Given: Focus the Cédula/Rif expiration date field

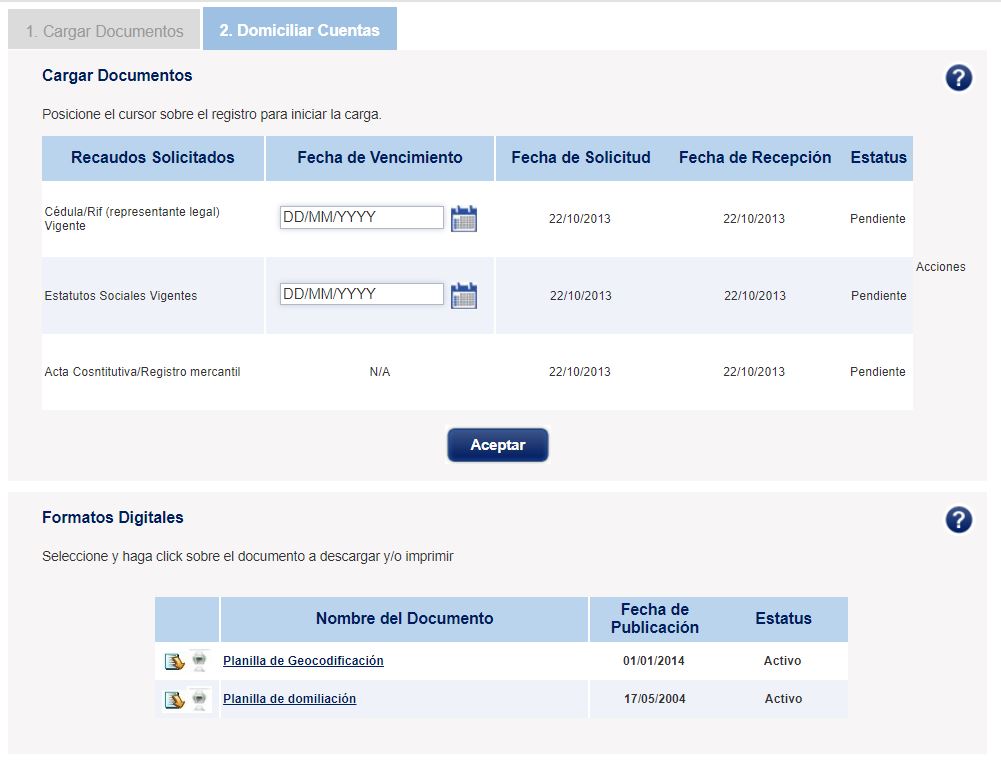Looking at the screenshot, I should [x=361, y=217].
